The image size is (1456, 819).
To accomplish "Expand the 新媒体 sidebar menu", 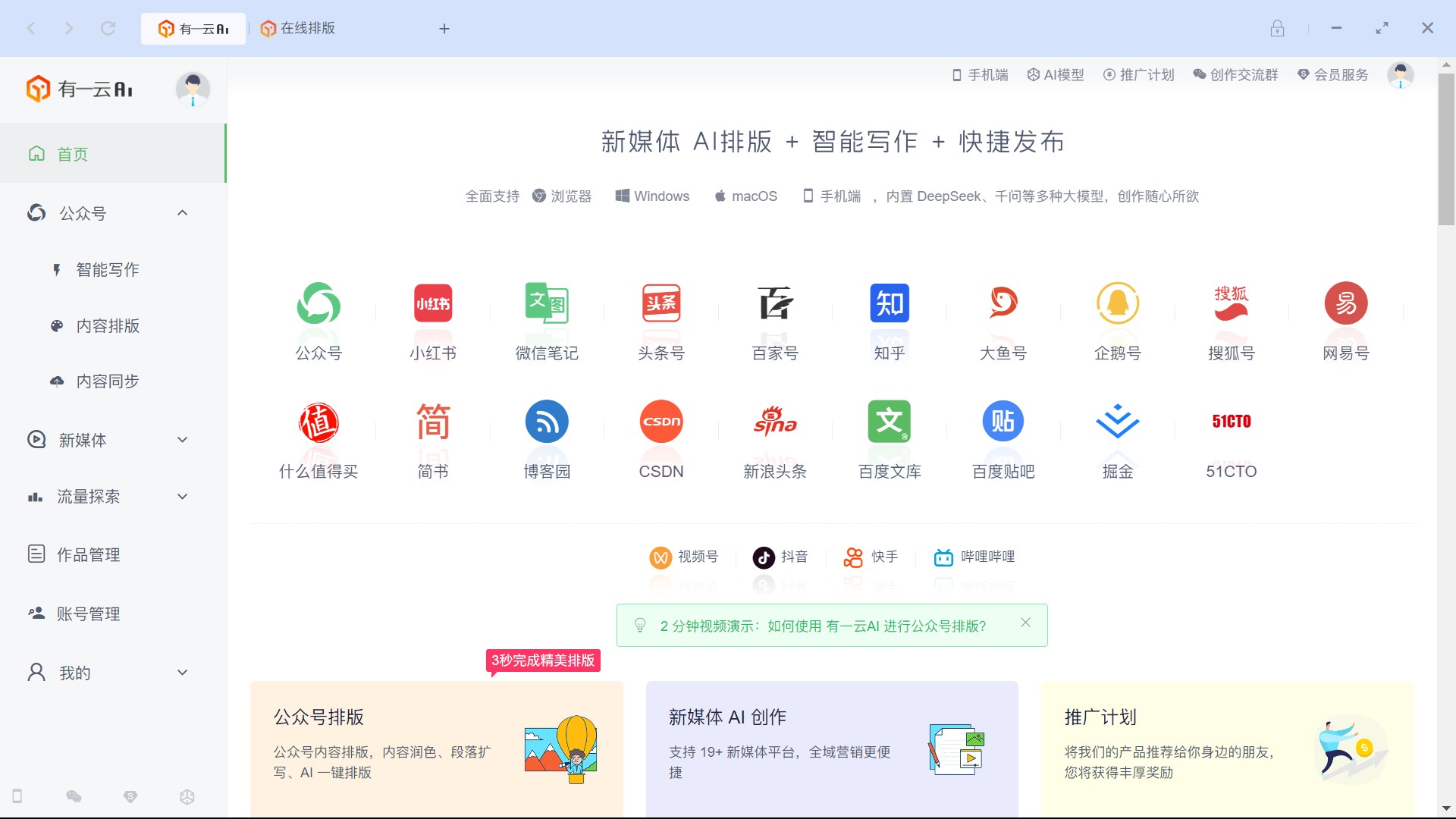I will (182, 440).
